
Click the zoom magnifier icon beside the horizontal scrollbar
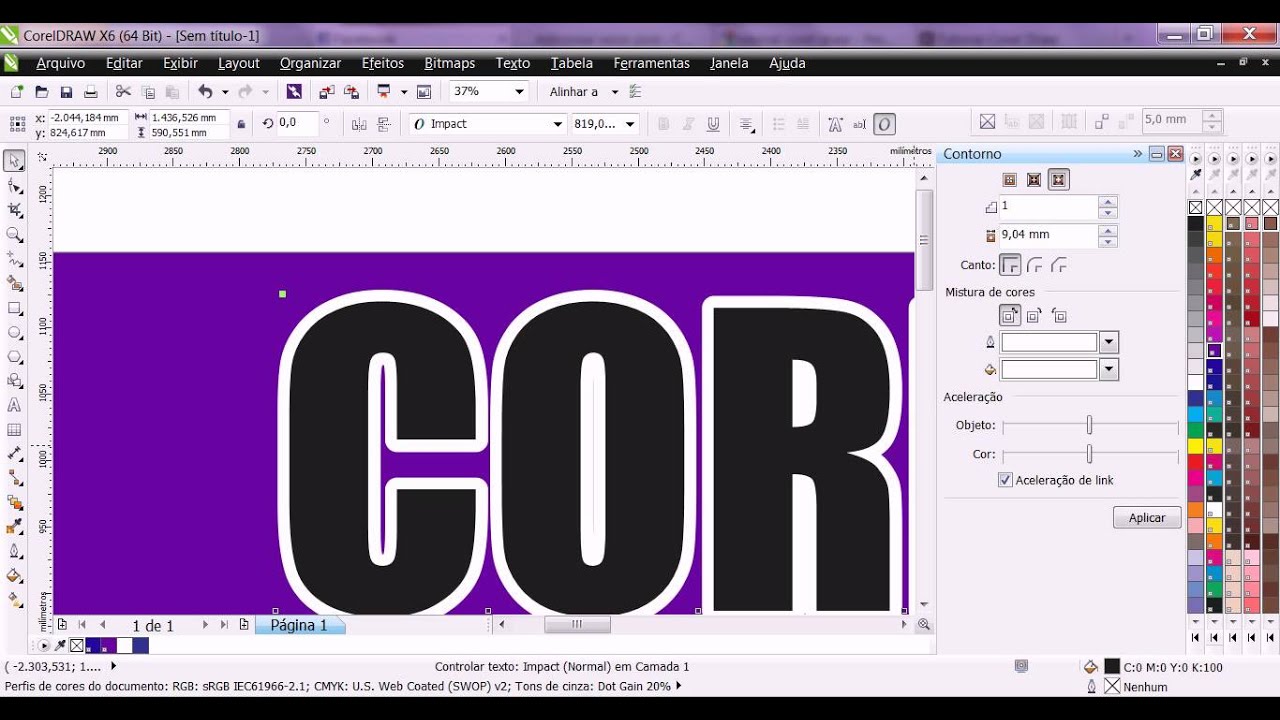(924, 624)
